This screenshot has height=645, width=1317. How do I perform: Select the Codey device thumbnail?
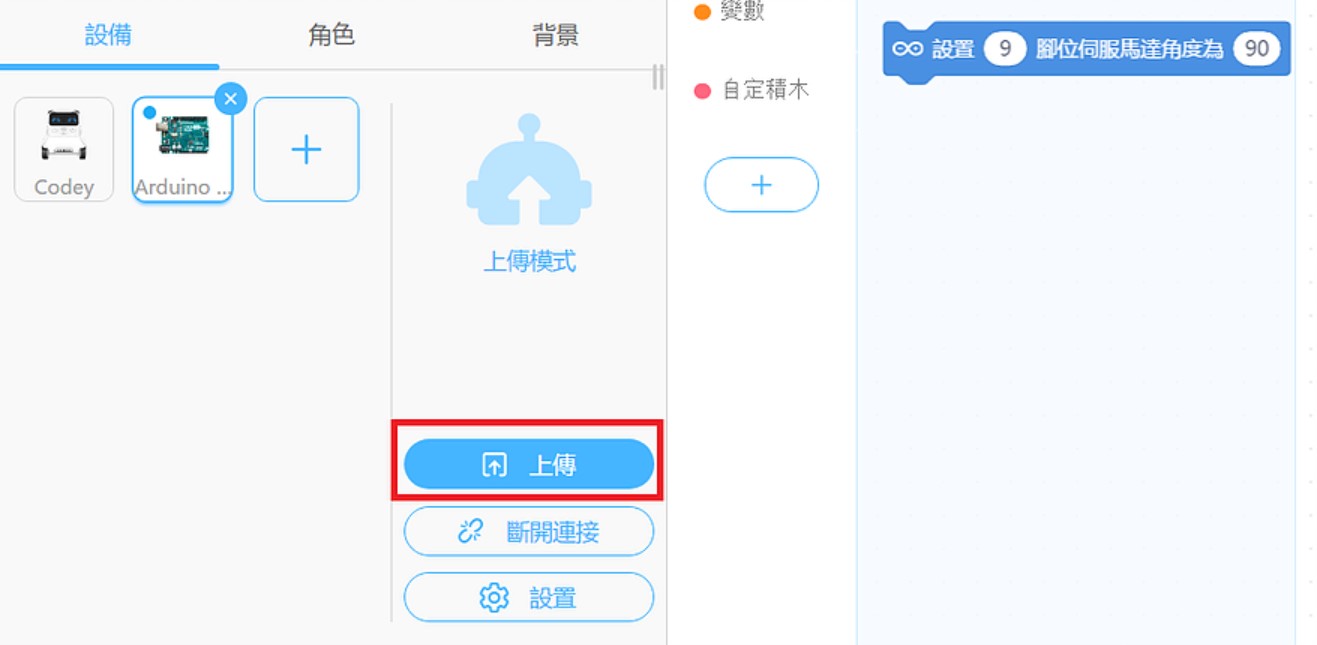pos(64,149)
